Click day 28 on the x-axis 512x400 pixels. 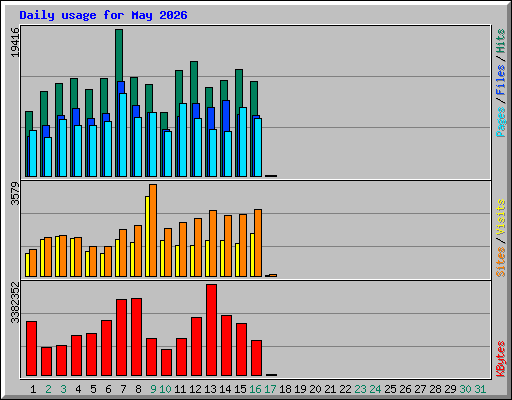click(x=435, y=389)
